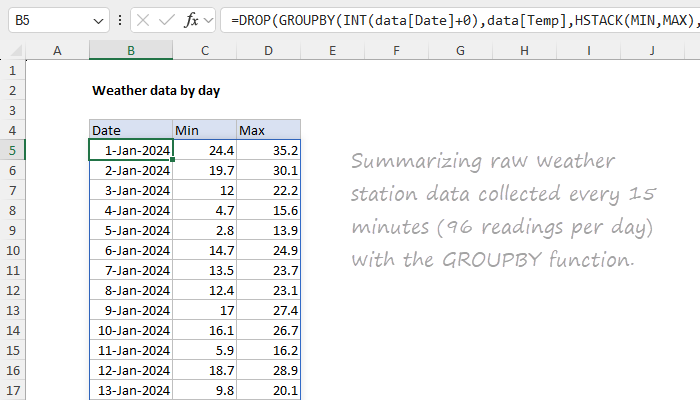Image resolution: width=700 pixels, height=400 pixels.
Task: Select cell with 5-Jan-2024
Action: 131,230
